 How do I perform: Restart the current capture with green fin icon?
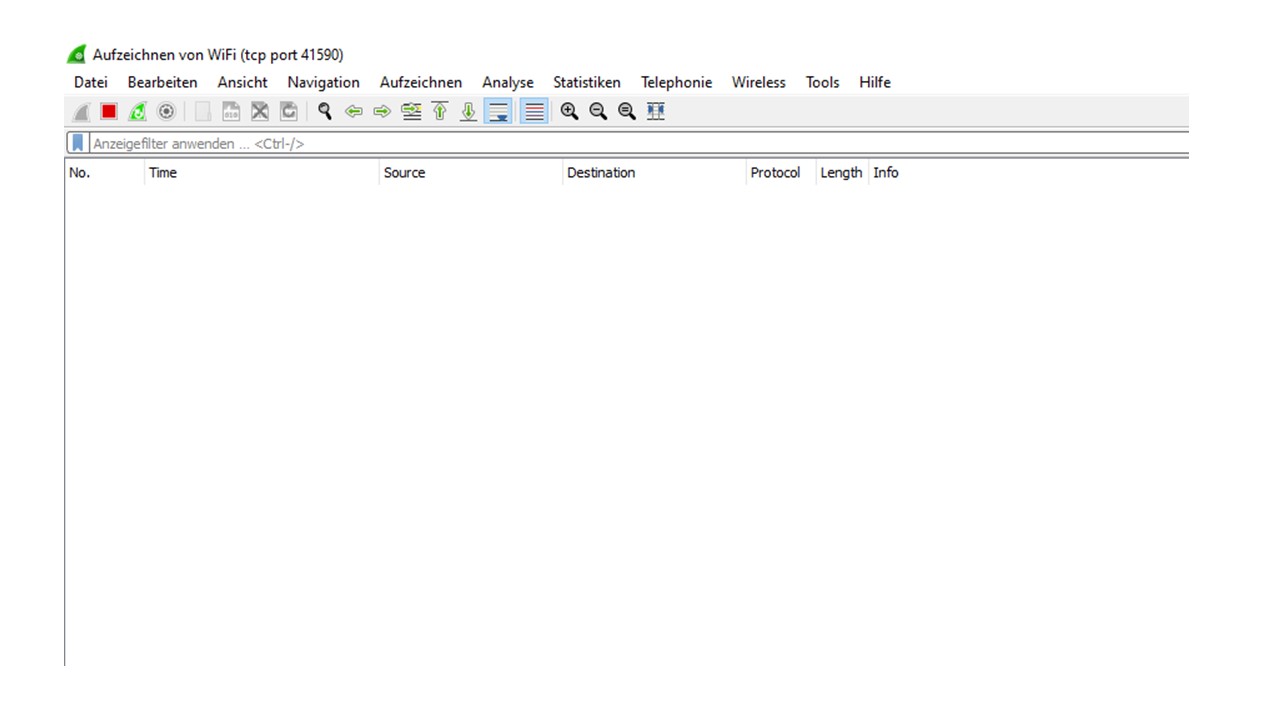click(x=138, y=112)
